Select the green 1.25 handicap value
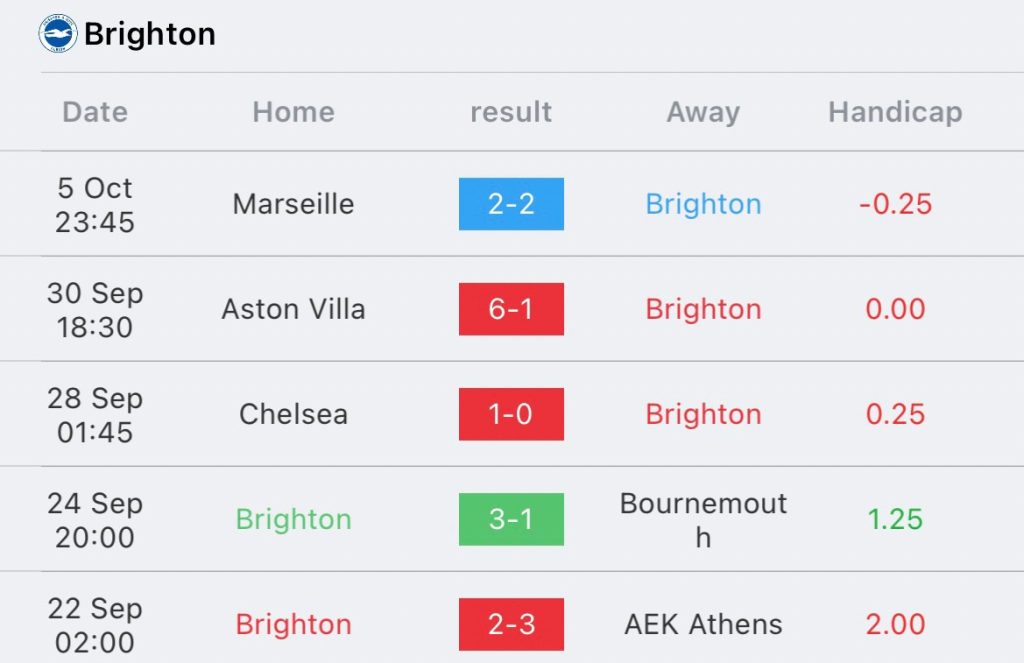The image size is (1024, 663). click(x=895, y=519)
